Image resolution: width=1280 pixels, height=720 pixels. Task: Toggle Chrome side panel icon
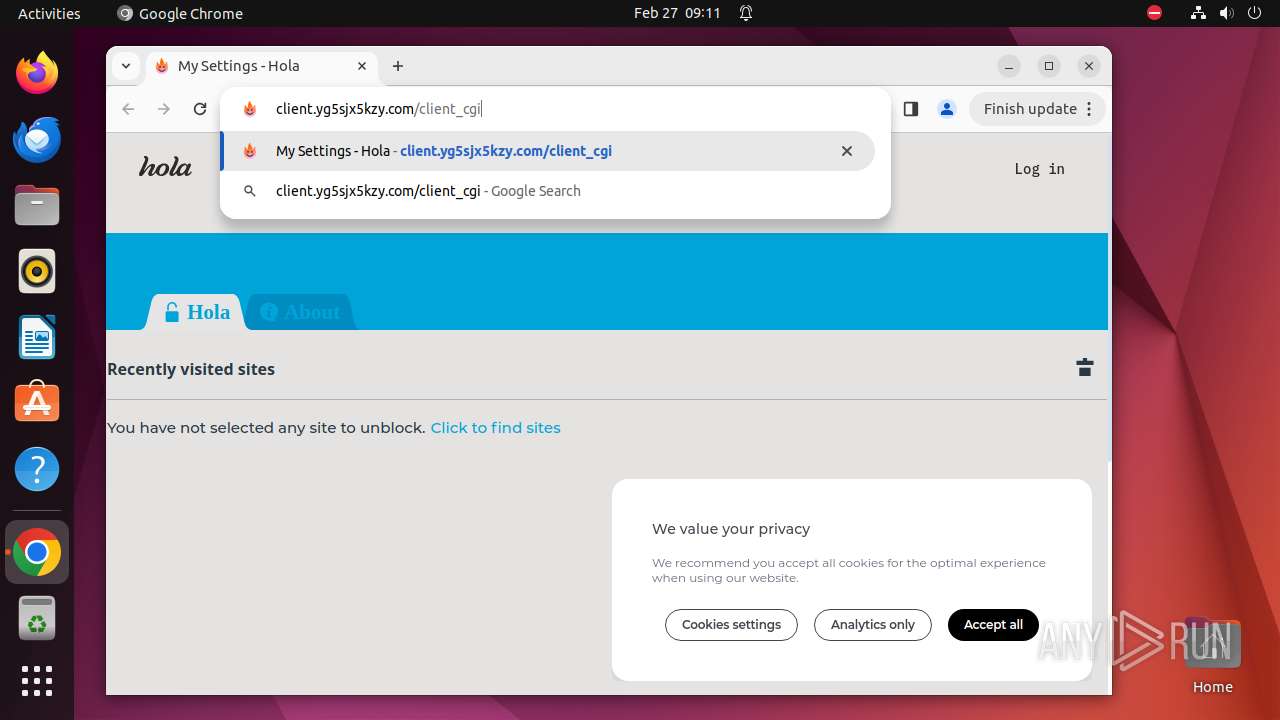point(910,109)
